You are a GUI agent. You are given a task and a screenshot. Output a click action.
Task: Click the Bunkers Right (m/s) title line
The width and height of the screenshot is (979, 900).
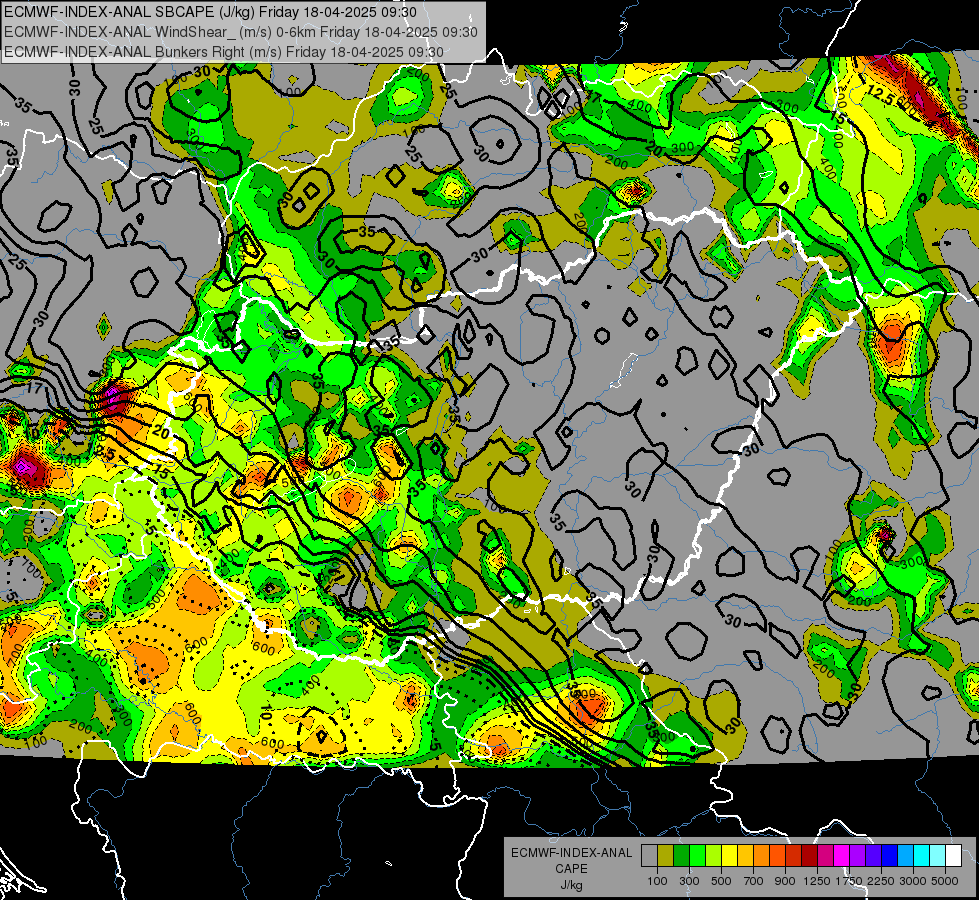224,52
